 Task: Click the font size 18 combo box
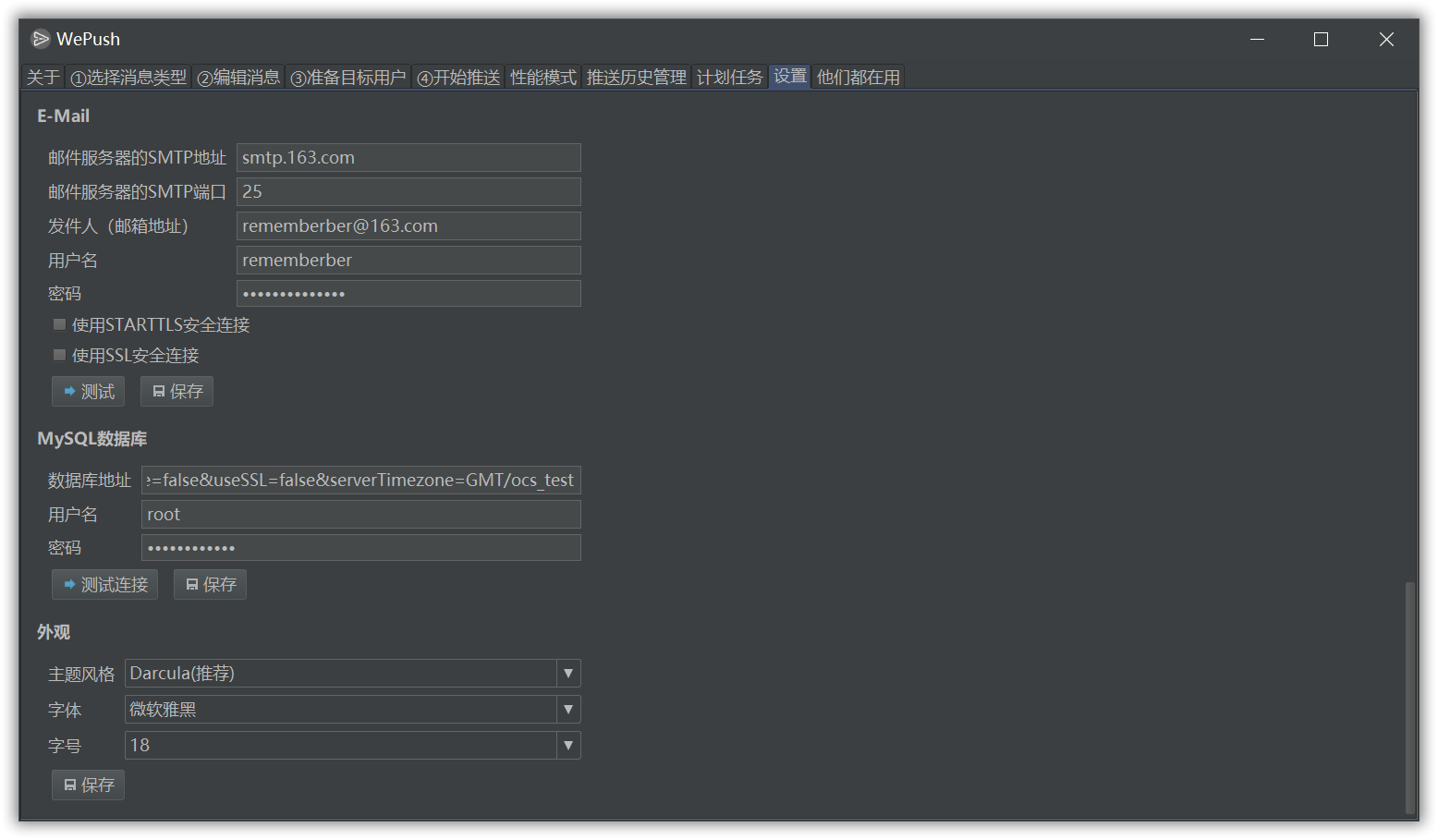[352, 746]
